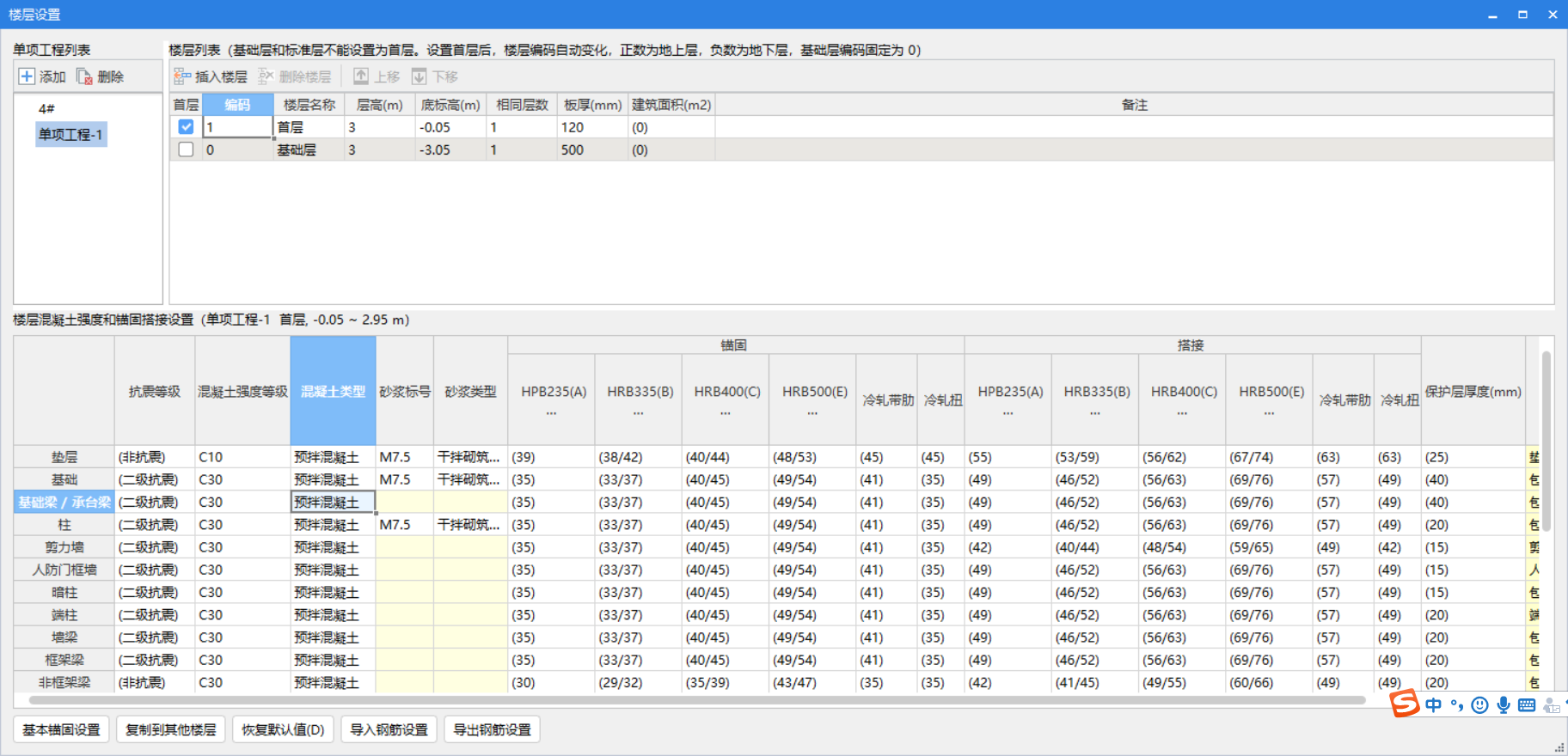Select the 垫层 row header

tap(64, 457)
